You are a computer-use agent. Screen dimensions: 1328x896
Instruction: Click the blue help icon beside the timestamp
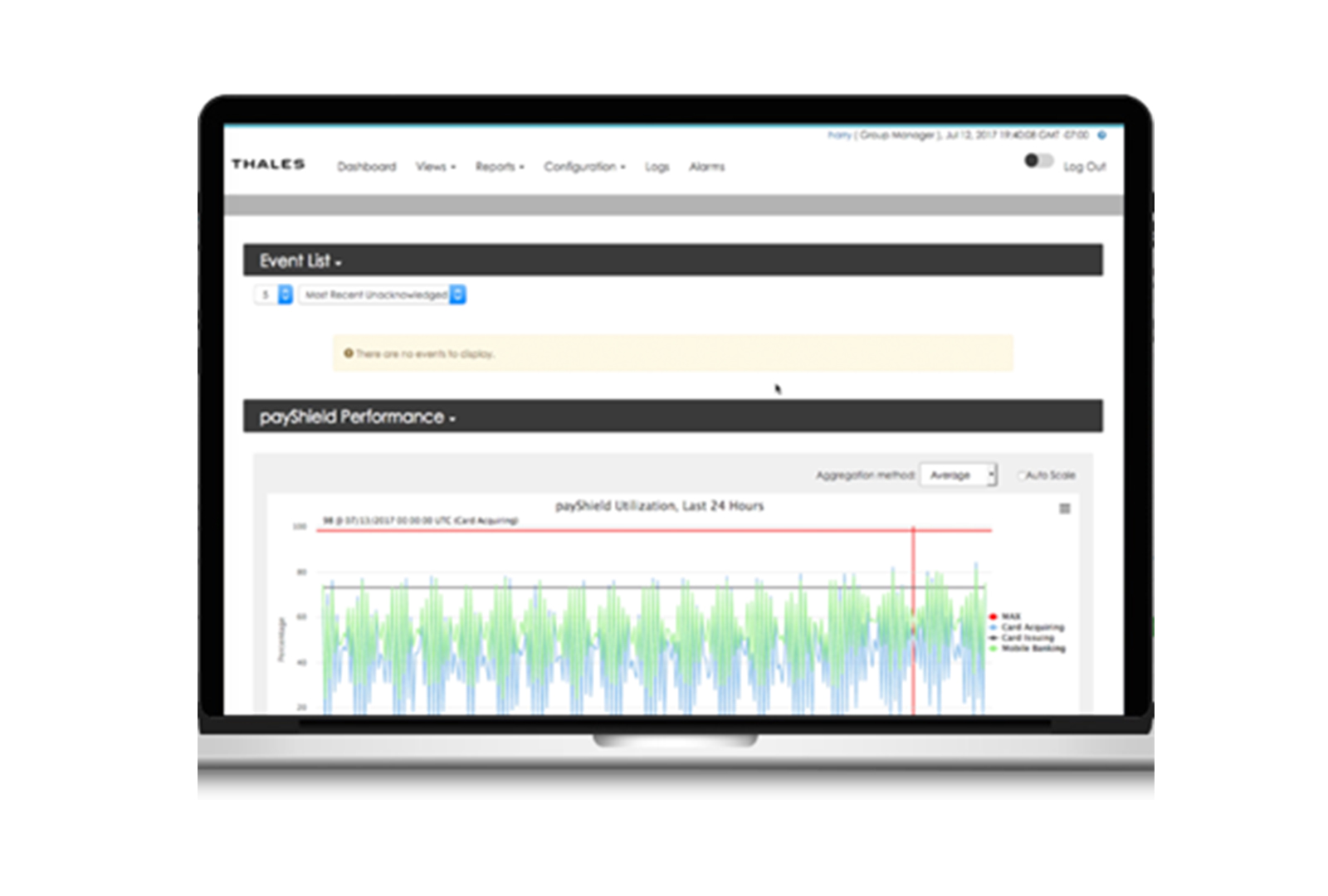tap(1102, 134)
